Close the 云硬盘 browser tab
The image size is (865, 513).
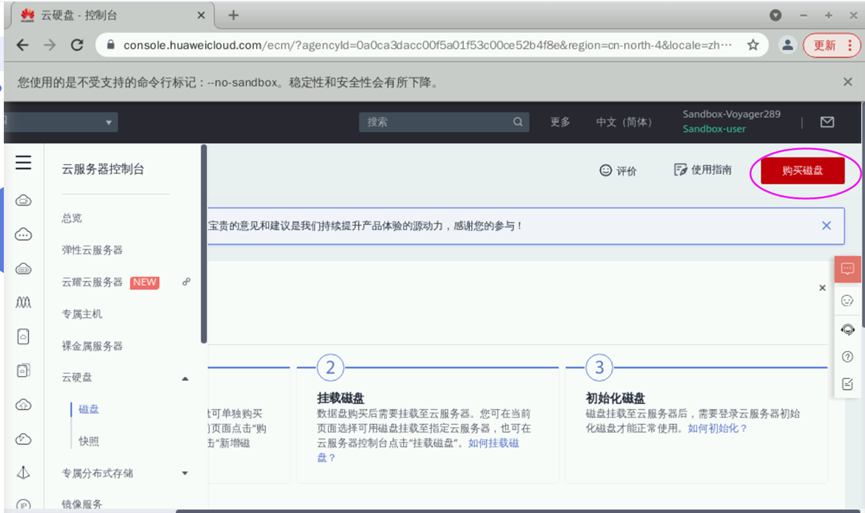[x=201, y=15]
